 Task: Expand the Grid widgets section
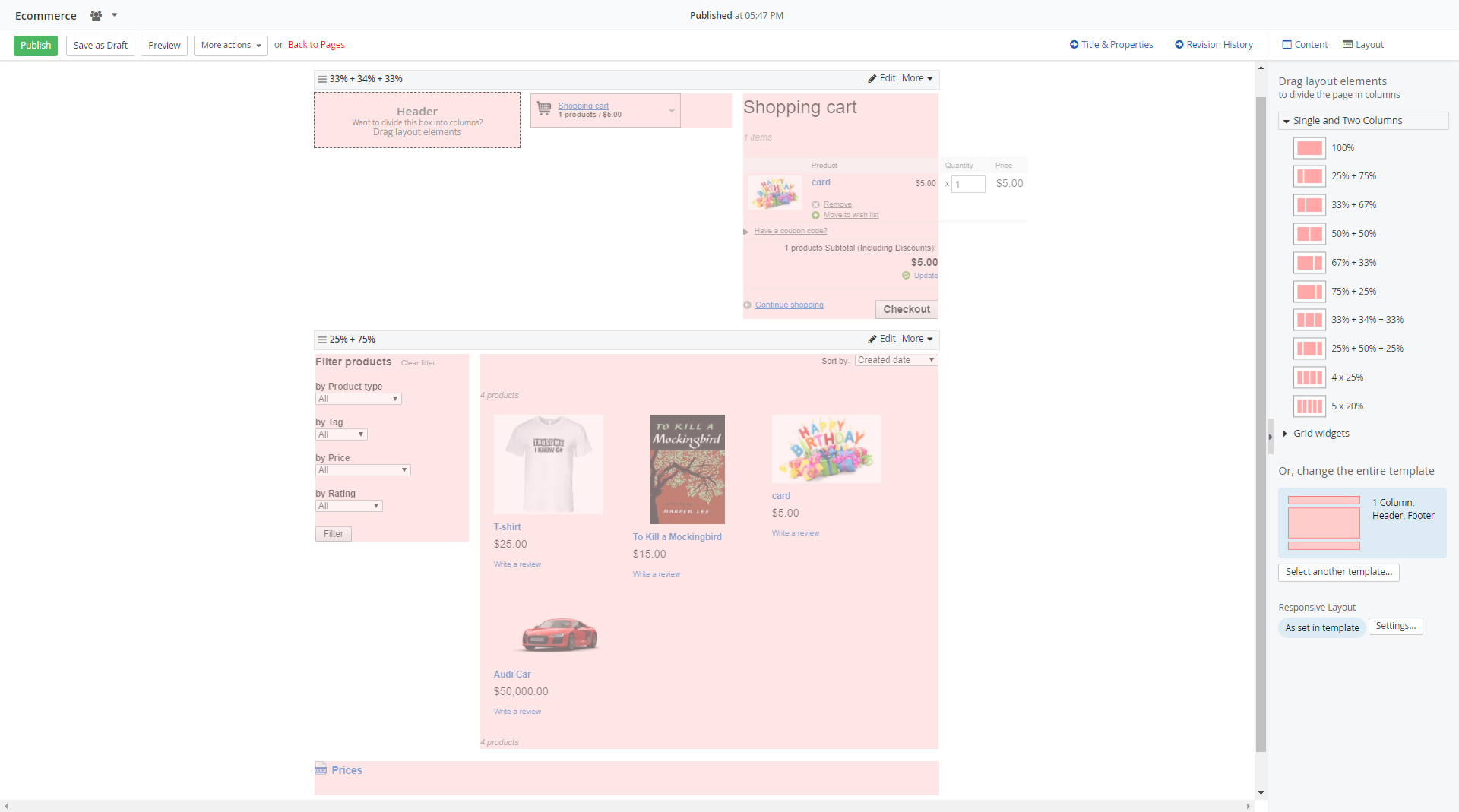tap(1317, 434)
